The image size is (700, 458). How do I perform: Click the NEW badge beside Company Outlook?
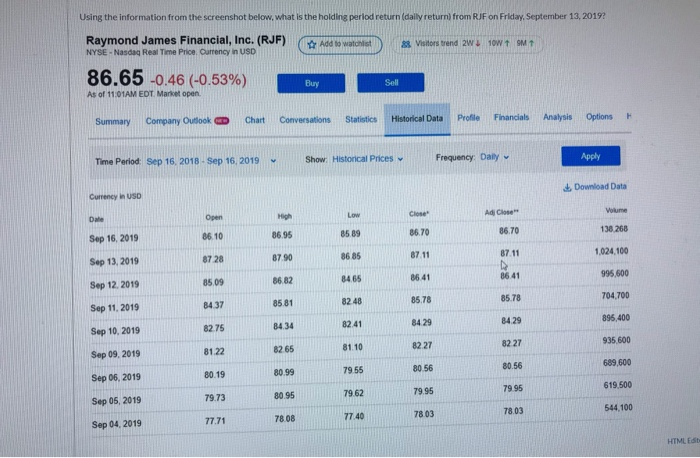coord(222,121)
